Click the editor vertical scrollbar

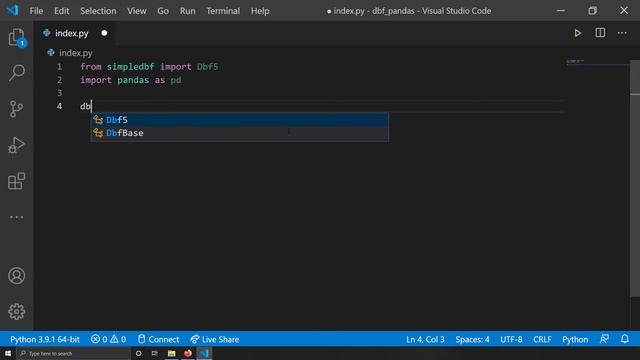(x=635, y=178)
